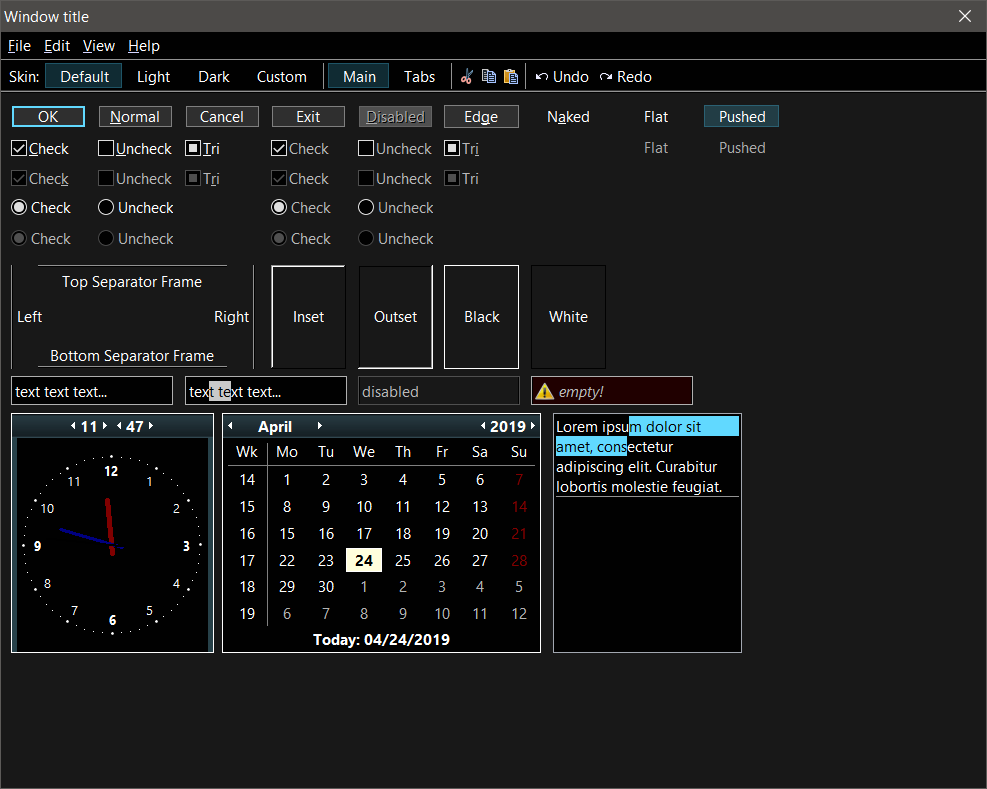Screen dimensions: 987x789
Task: Click the Copy icon in toolbar
Action: [489, 77]
